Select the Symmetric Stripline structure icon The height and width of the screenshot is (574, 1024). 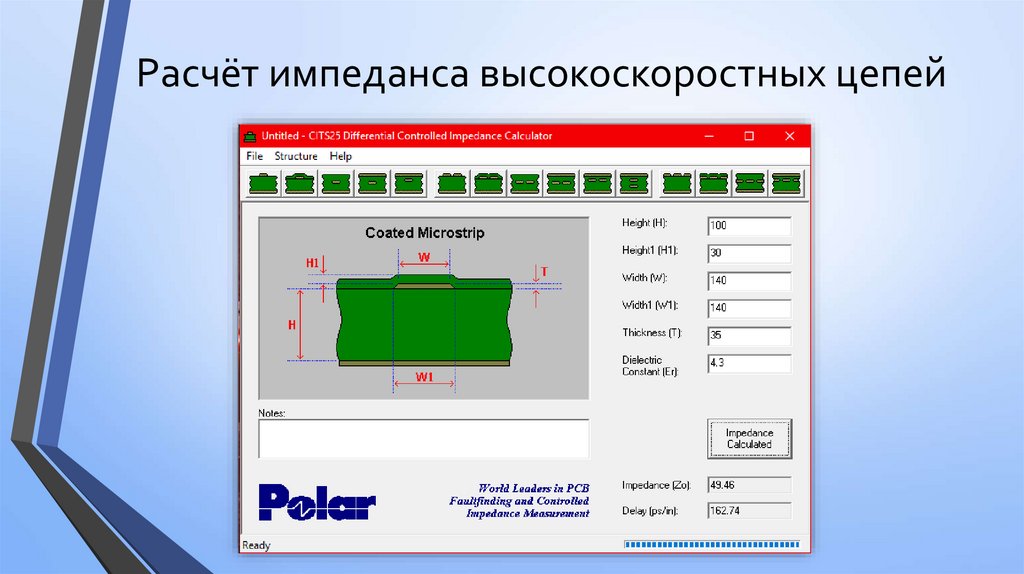tap(372, 183)
